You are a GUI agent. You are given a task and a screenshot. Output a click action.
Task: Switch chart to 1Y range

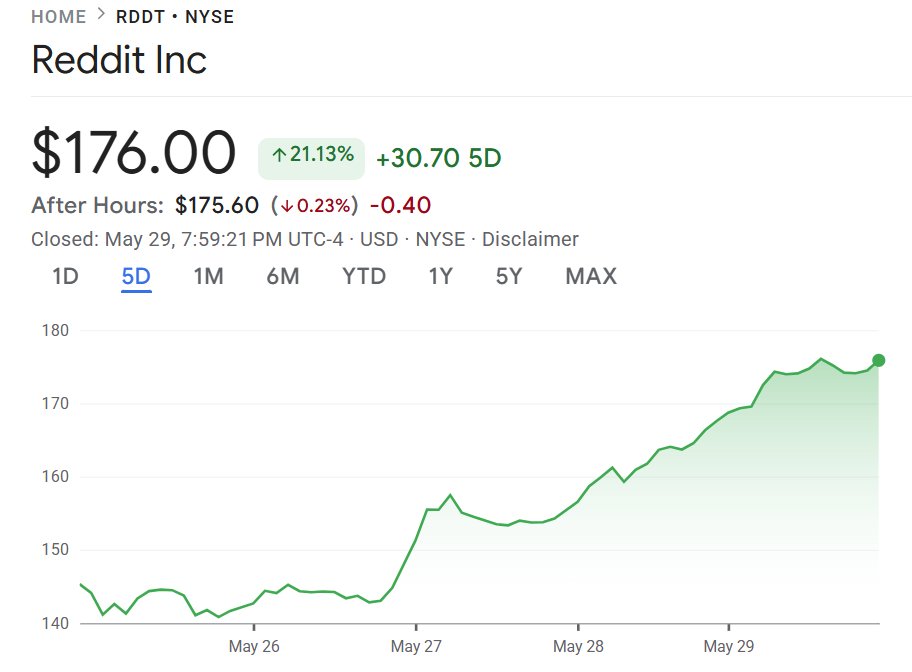point(441,276)
